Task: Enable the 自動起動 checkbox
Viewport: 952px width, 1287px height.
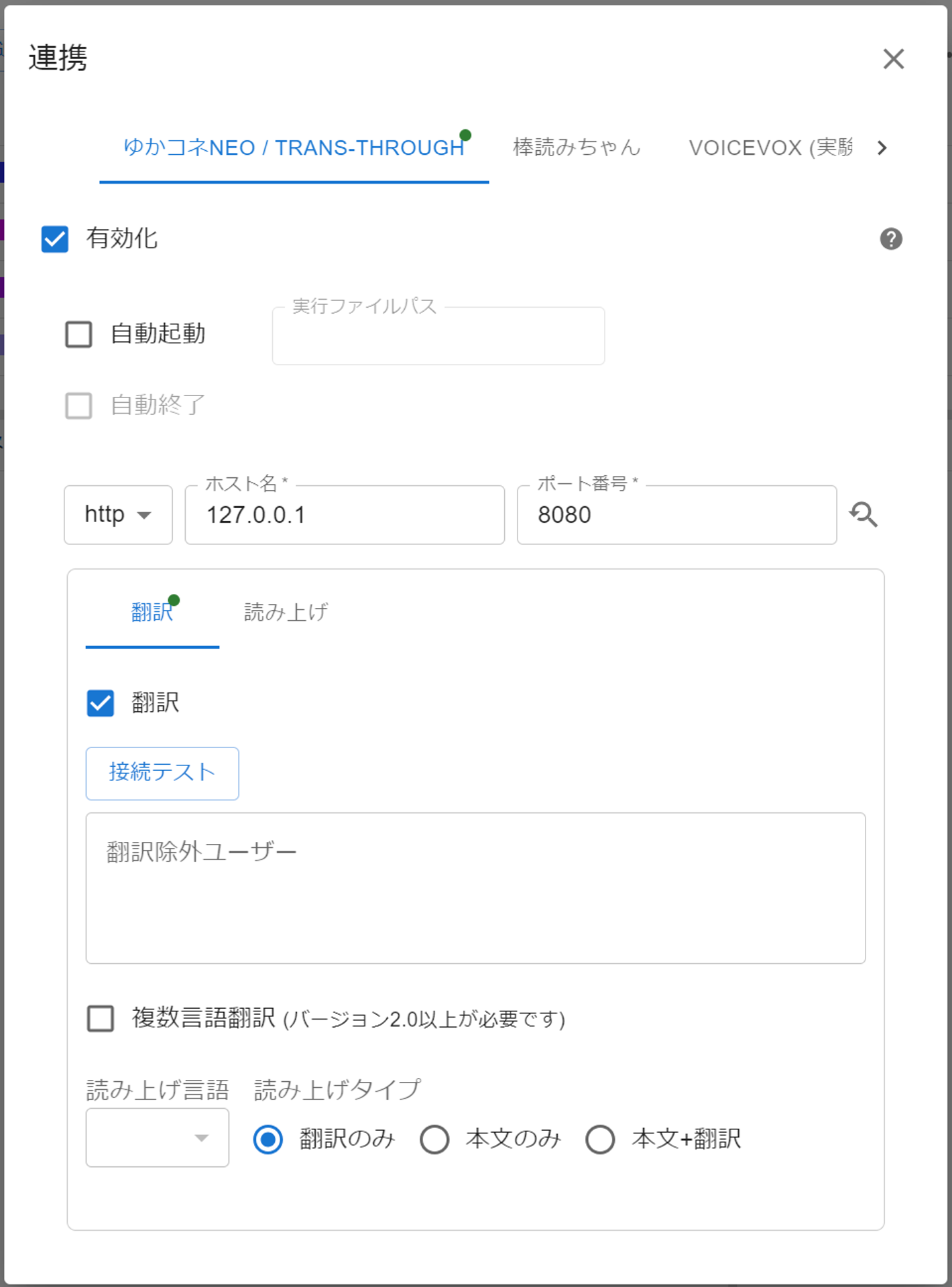Action: [x=79, y=334]
